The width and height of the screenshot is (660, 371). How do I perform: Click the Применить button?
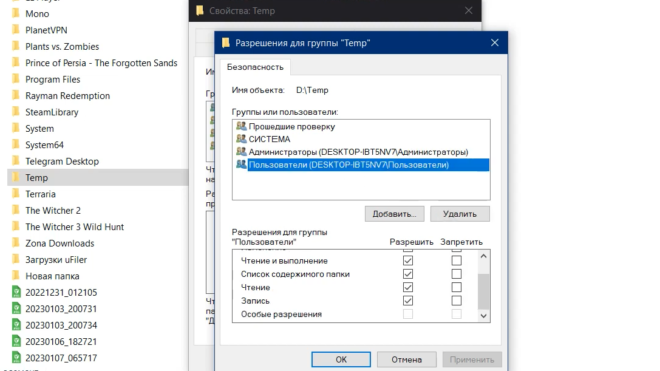coord(472,360)
